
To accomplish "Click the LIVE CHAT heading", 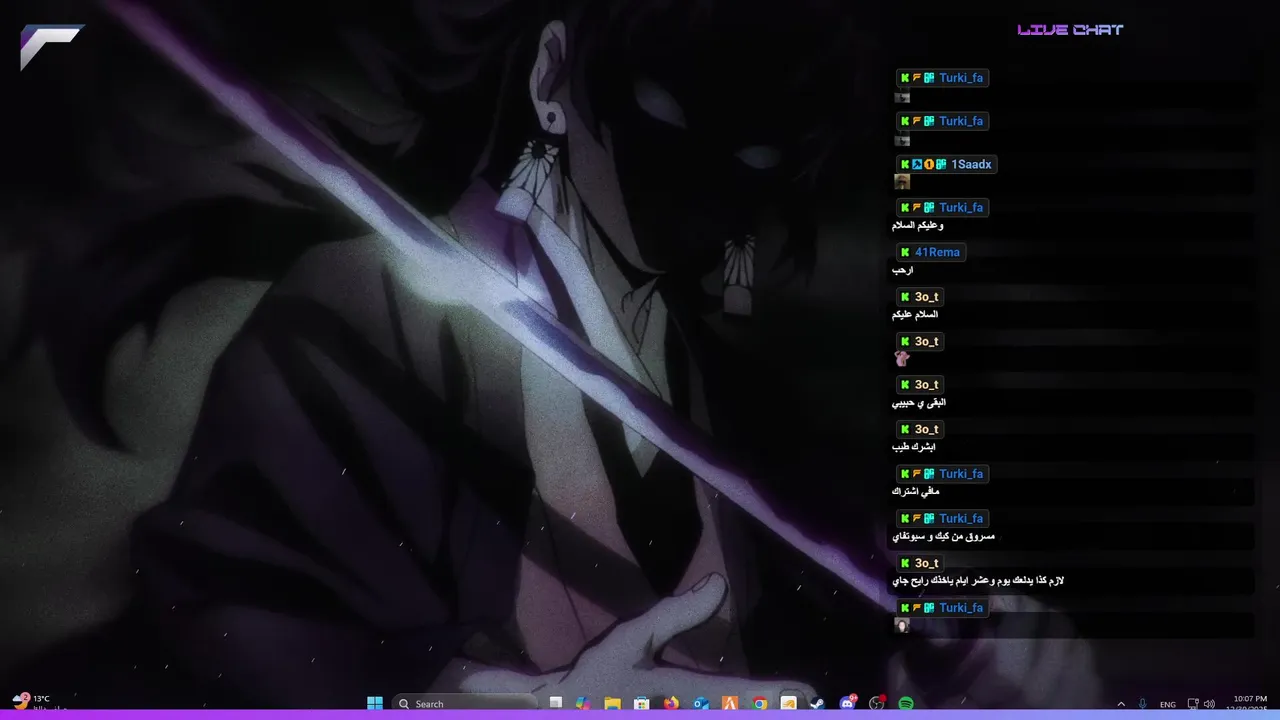I will pos(1070,30).
